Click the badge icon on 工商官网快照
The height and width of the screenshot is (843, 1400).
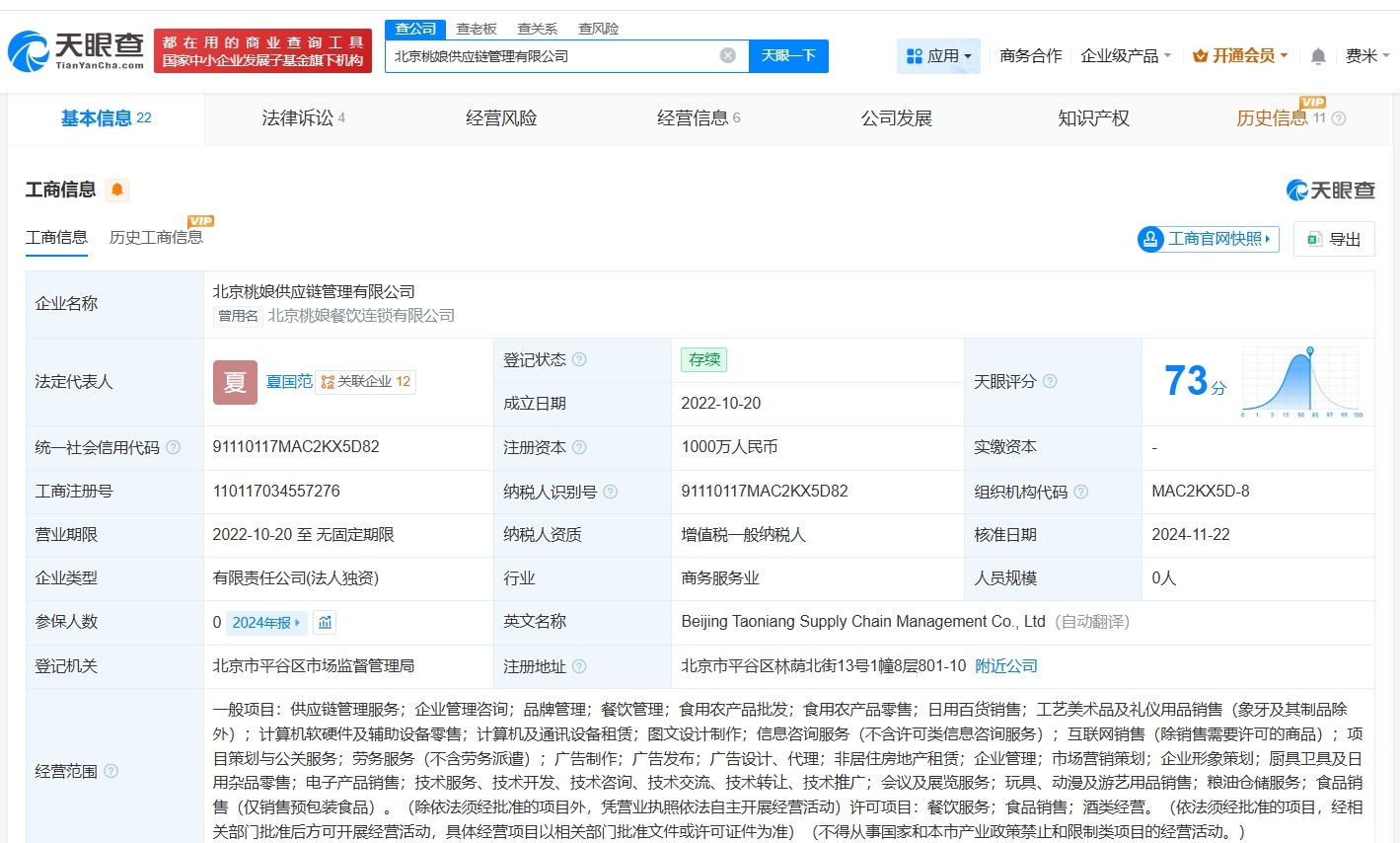click(x=1149, y=239)
